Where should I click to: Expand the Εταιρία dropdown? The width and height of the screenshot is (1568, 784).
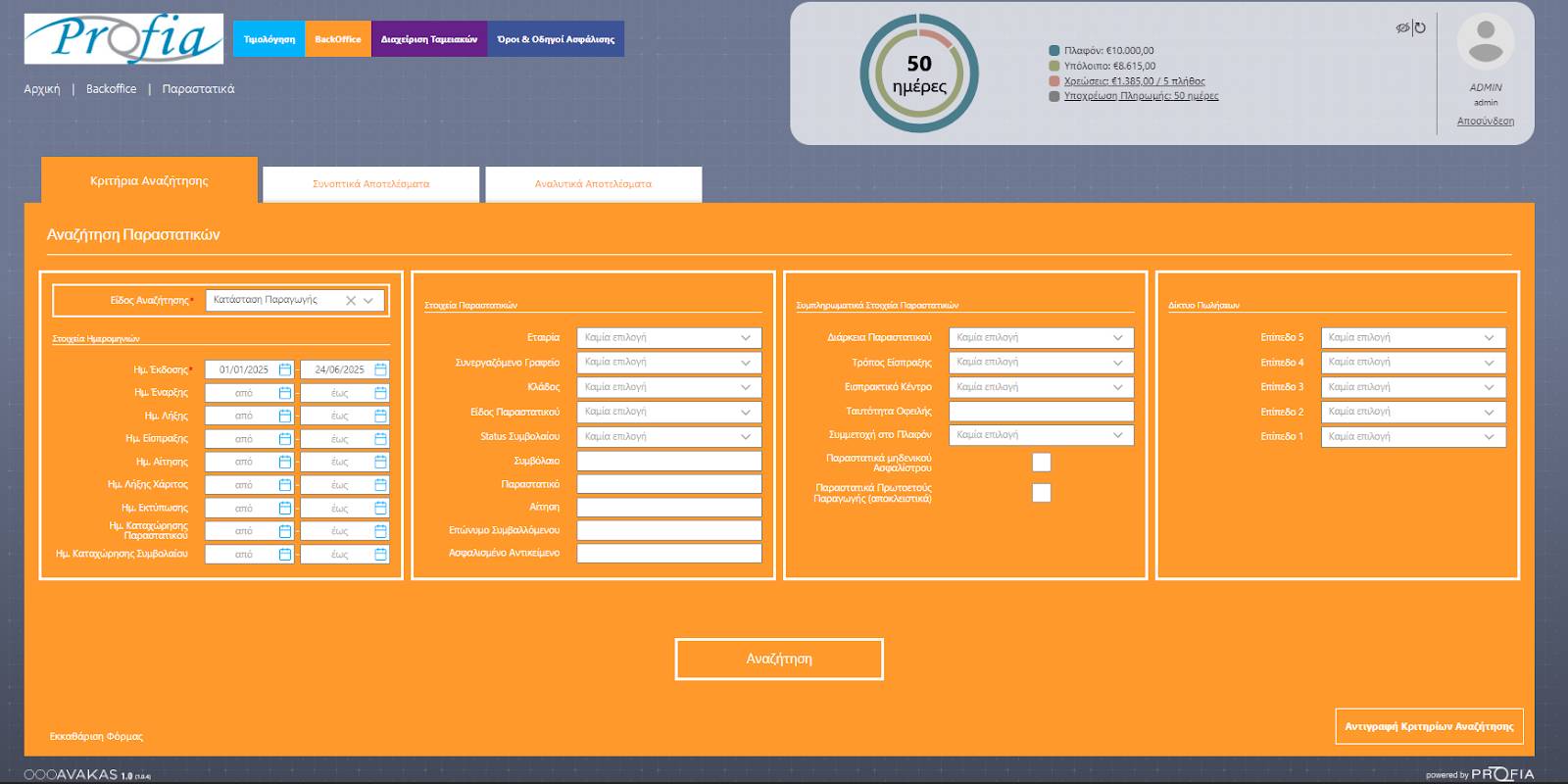pyautogui.click(x=668, y=338)
